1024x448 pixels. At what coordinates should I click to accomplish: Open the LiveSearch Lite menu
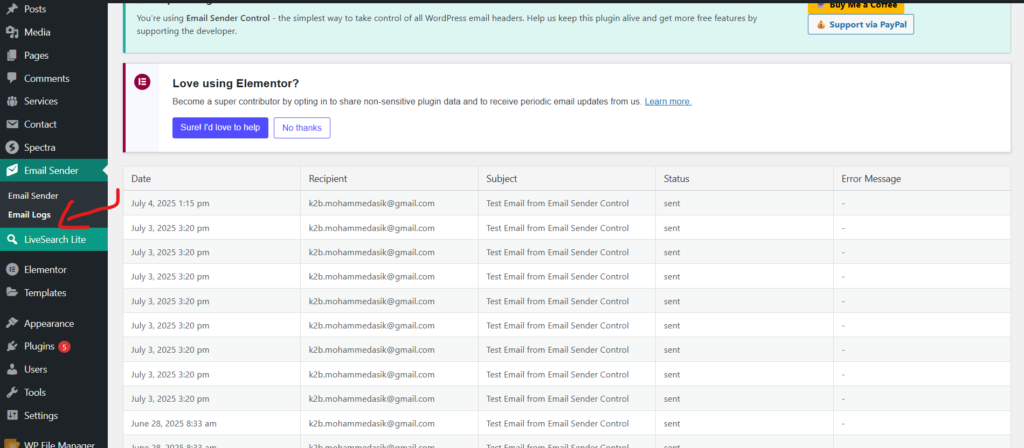coord(54,239)
